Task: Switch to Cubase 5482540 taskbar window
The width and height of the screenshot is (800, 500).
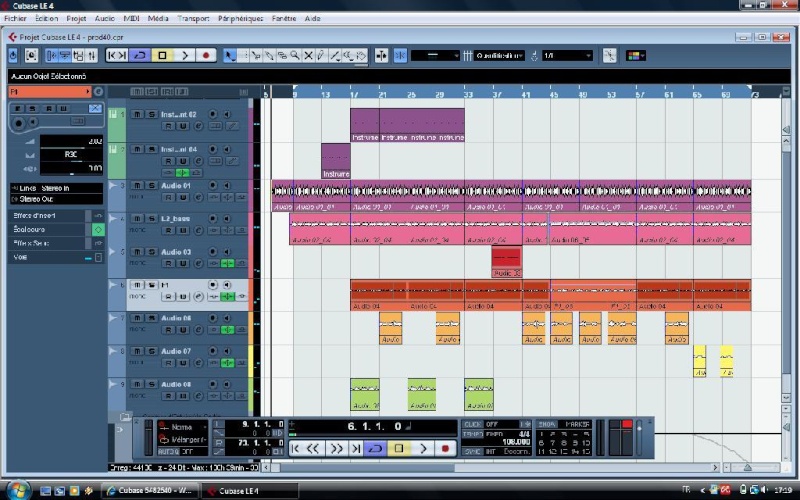Action: click(x=151, y=491)
